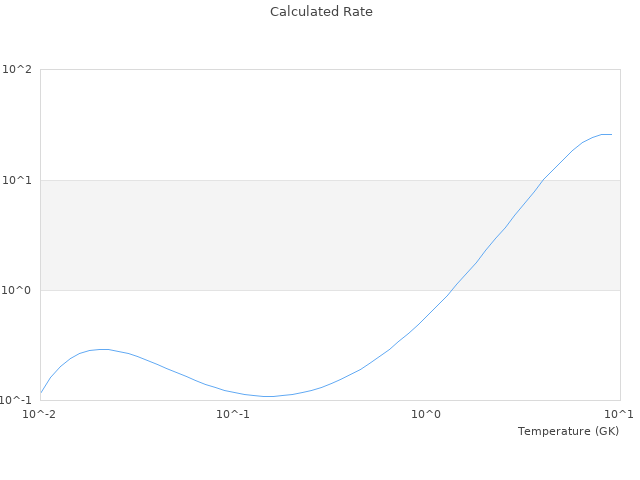The width and height of the screenshot is (640, 480).
Task: Click the blue curve above the 10^-1 x-axis tick
Action: pyautogui.click(x=233, y=391)
